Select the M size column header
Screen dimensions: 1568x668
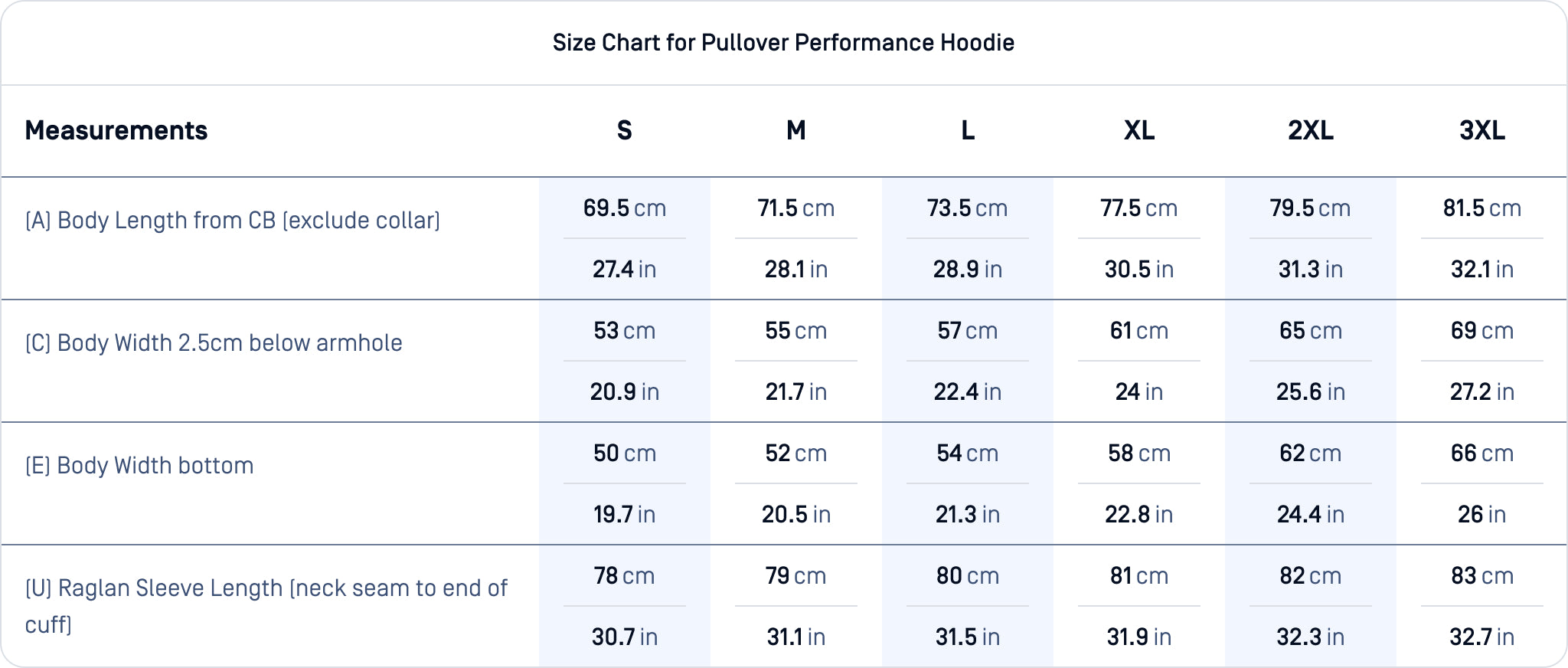point(796,130)
